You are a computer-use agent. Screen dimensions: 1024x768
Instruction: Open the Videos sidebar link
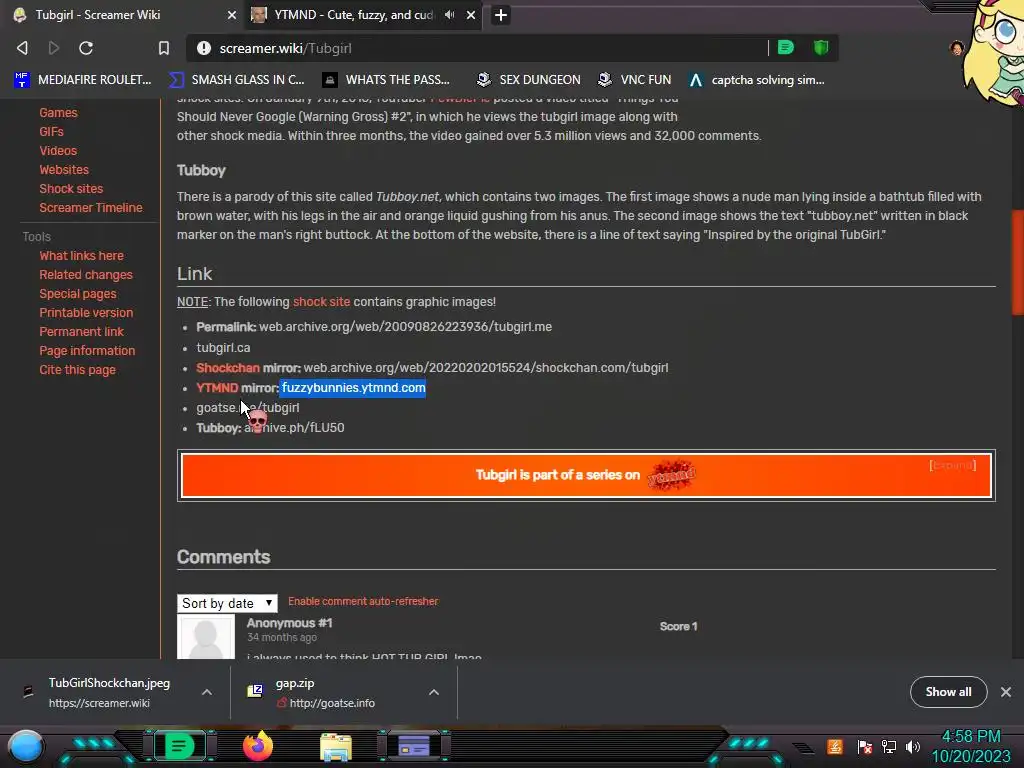click(x=58, y=150)
